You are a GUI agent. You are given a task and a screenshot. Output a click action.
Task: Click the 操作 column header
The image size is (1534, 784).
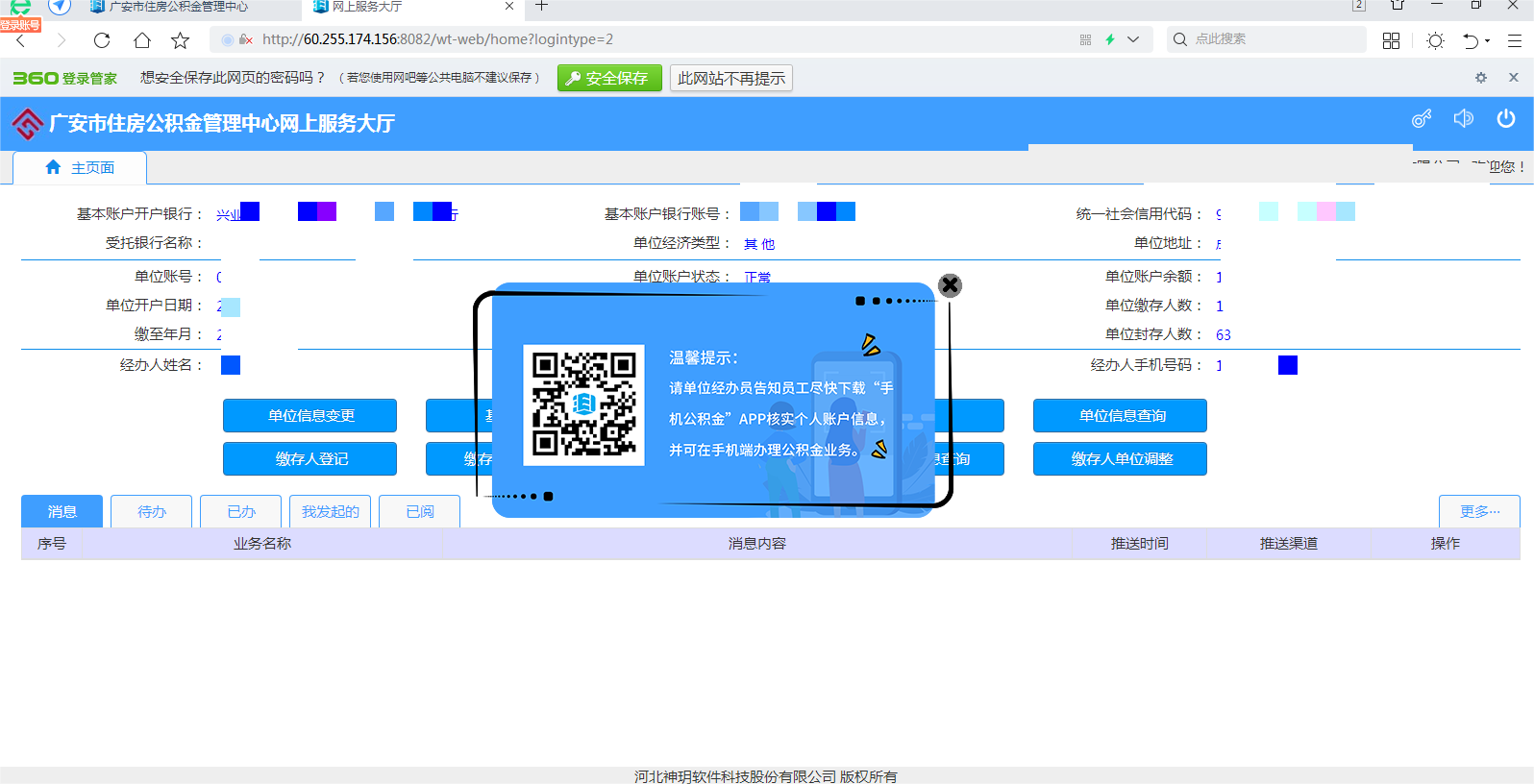click(1446, 544)
